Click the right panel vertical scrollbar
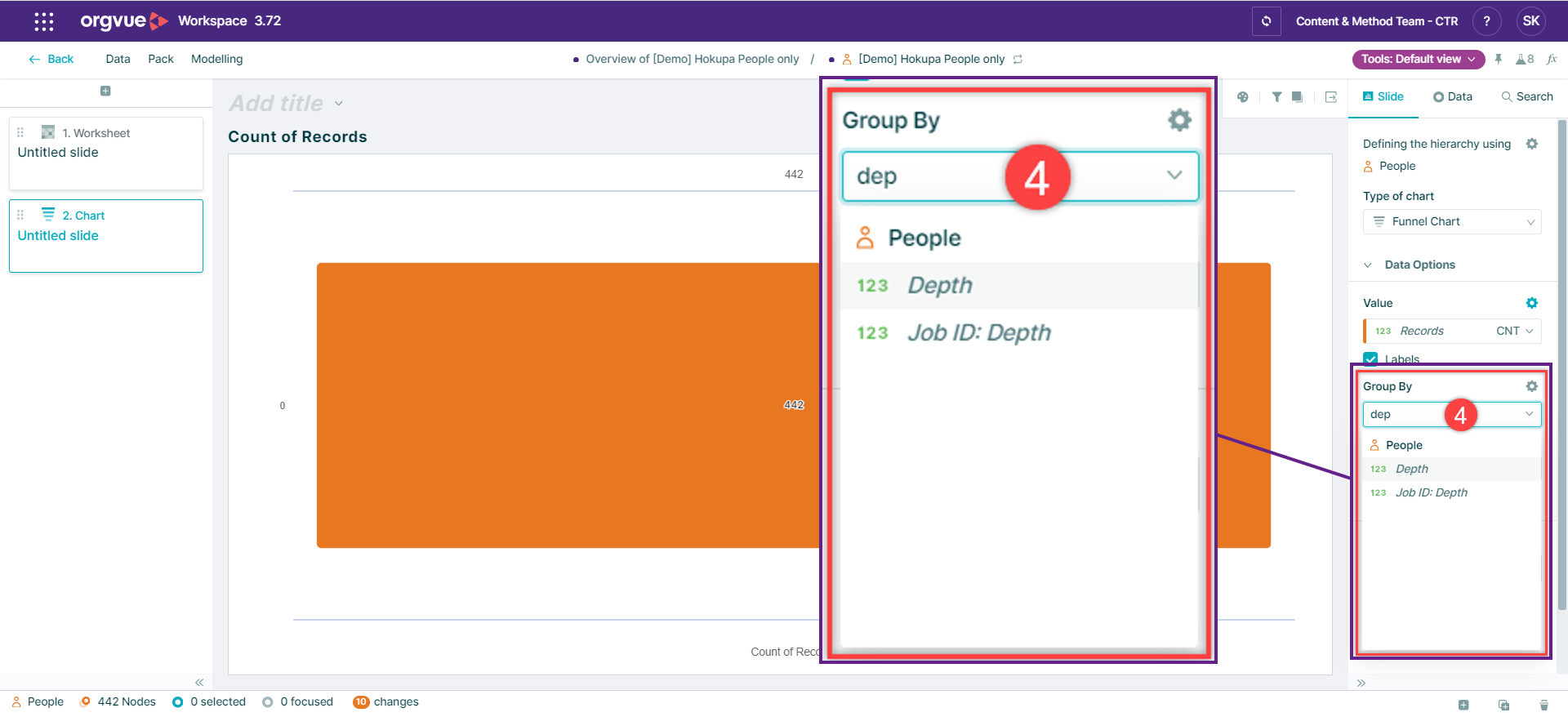Image resolution: width=1568 pixels, height=717 pixels. (1562, 364)
